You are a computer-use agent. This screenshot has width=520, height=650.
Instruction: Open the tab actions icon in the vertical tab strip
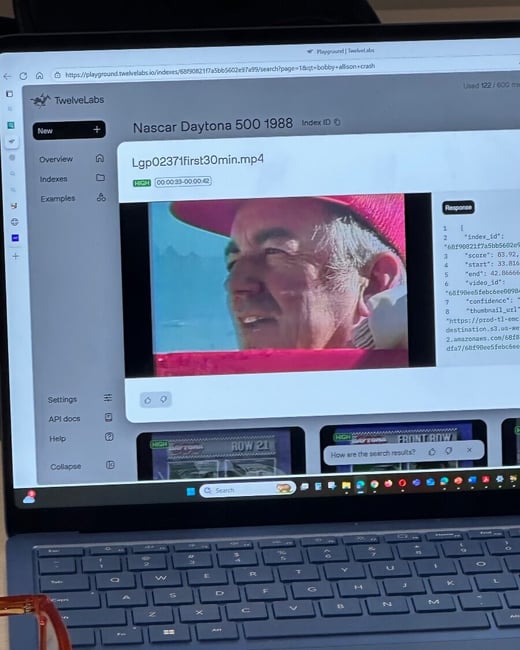(x=10, y=94)
